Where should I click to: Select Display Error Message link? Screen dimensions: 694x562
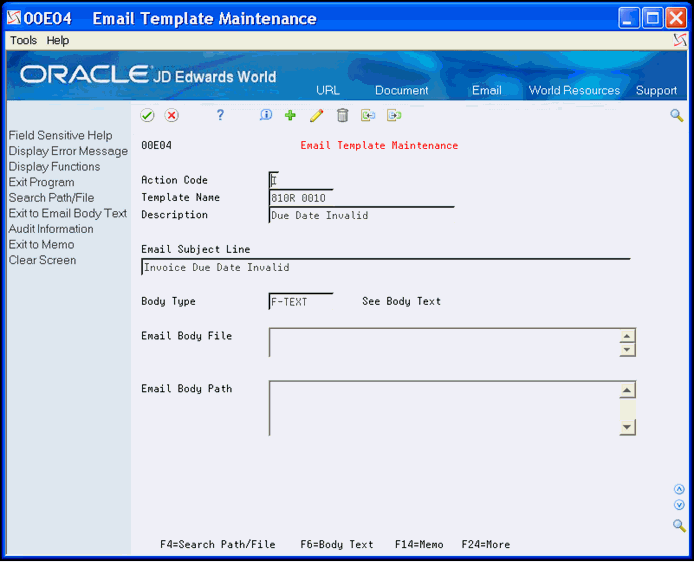click(x=68, y=151)
